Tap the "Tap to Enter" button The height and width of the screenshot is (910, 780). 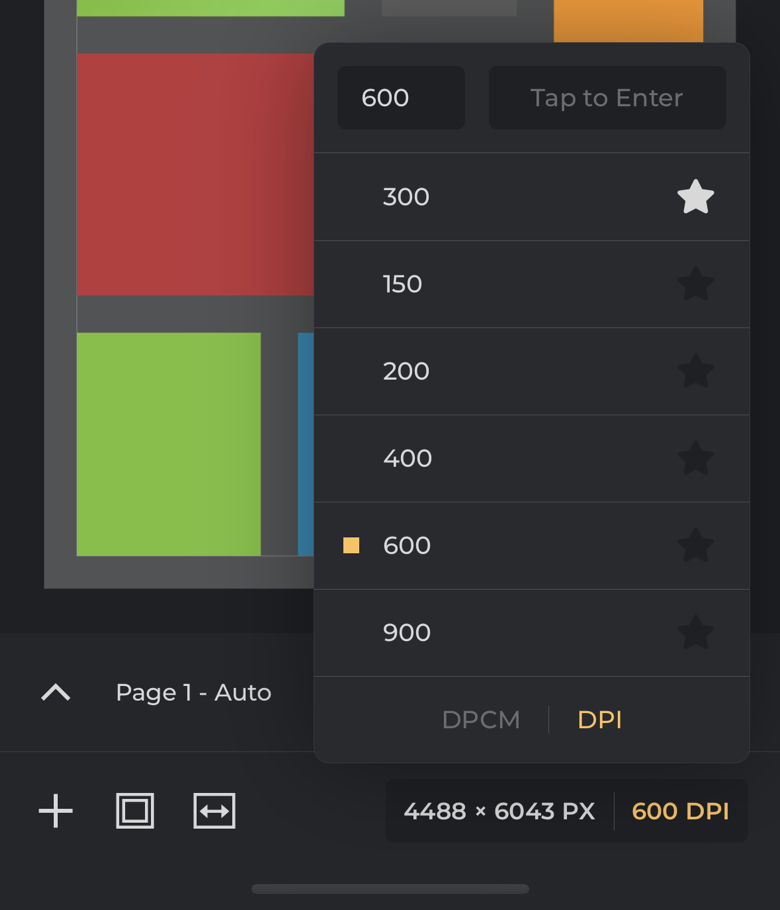(607, 98)
